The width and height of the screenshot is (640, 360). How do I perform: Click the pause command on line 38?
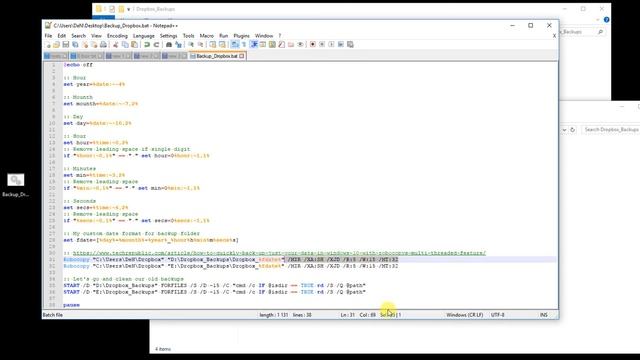pos(71,305)
